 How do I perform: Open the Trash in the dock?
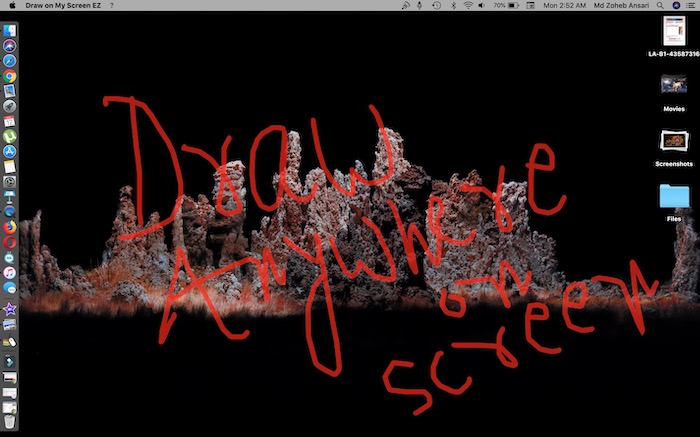click(x=9, y=407)
